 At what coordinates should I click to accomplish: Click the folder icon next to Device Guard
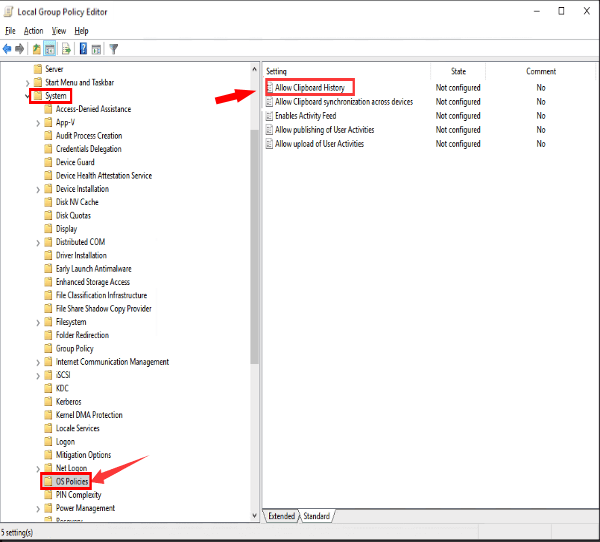pyautogui.click(x=48, y=162)
